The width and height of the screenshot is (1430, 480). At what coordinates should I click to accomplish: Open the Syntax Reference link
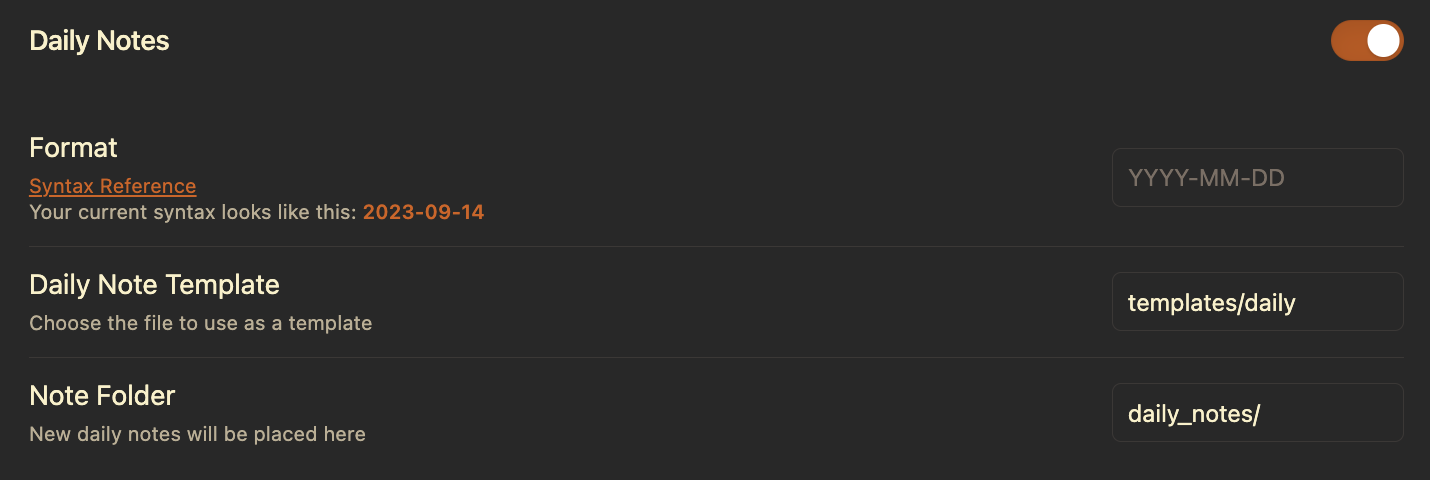click(x=112, y=186)
